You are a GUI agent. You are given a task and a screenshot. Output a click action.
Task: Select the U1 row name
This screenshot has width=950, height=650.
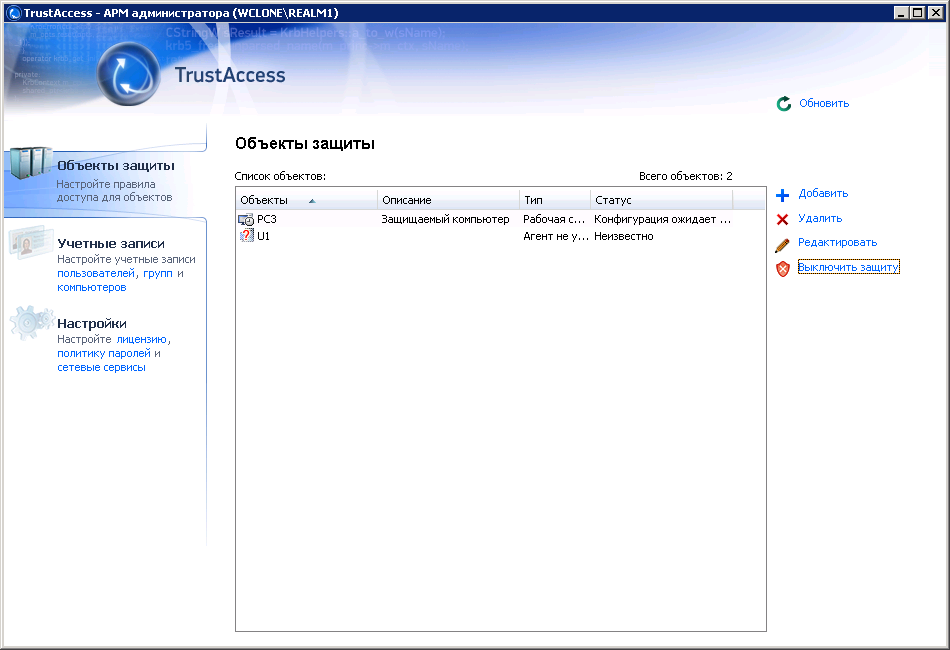[263, 236]
